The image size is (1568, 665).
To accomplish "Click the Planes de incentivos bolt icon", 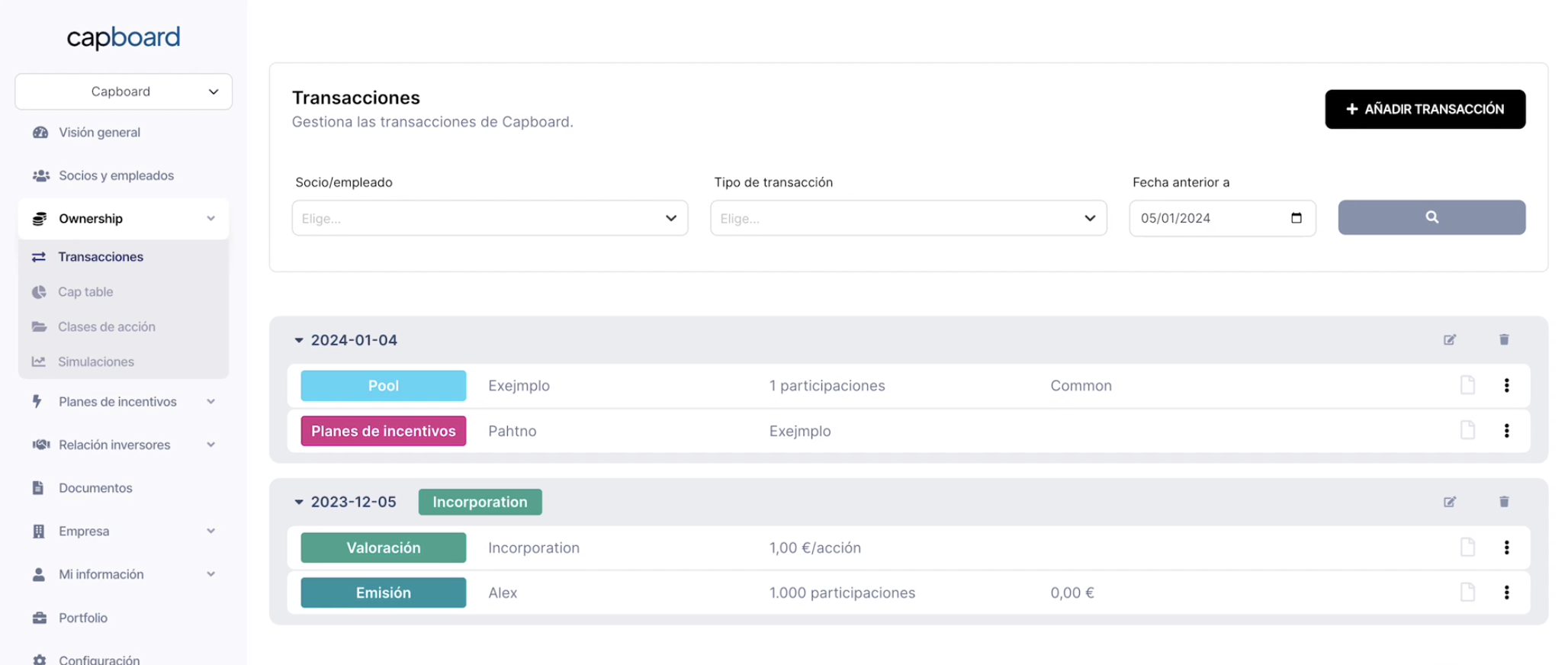I will click(37, 401).
